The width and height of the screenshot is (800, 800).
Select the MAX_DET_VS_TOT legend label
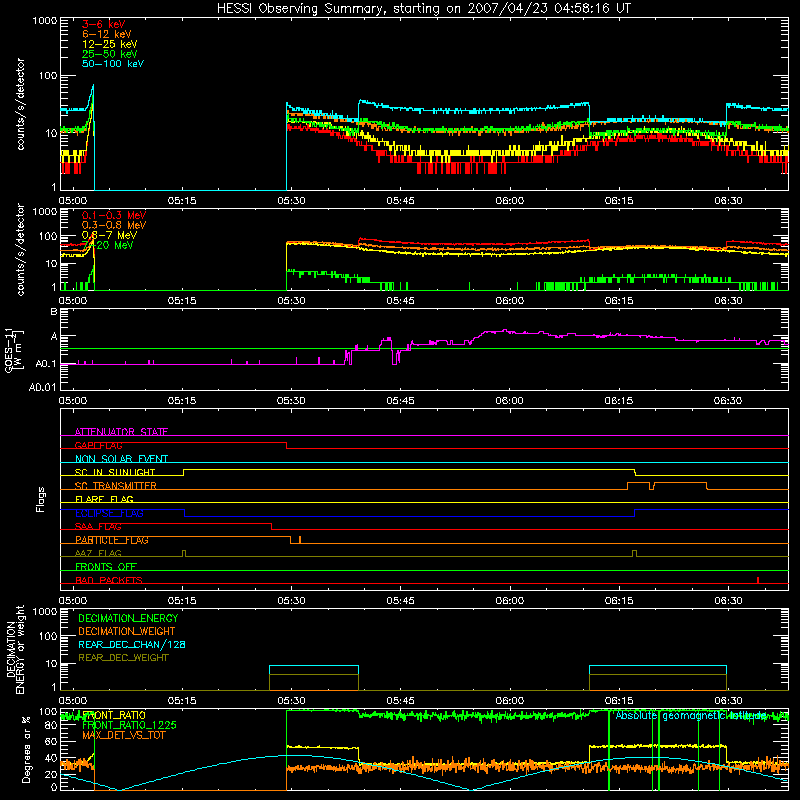click(x=123, y=735)
